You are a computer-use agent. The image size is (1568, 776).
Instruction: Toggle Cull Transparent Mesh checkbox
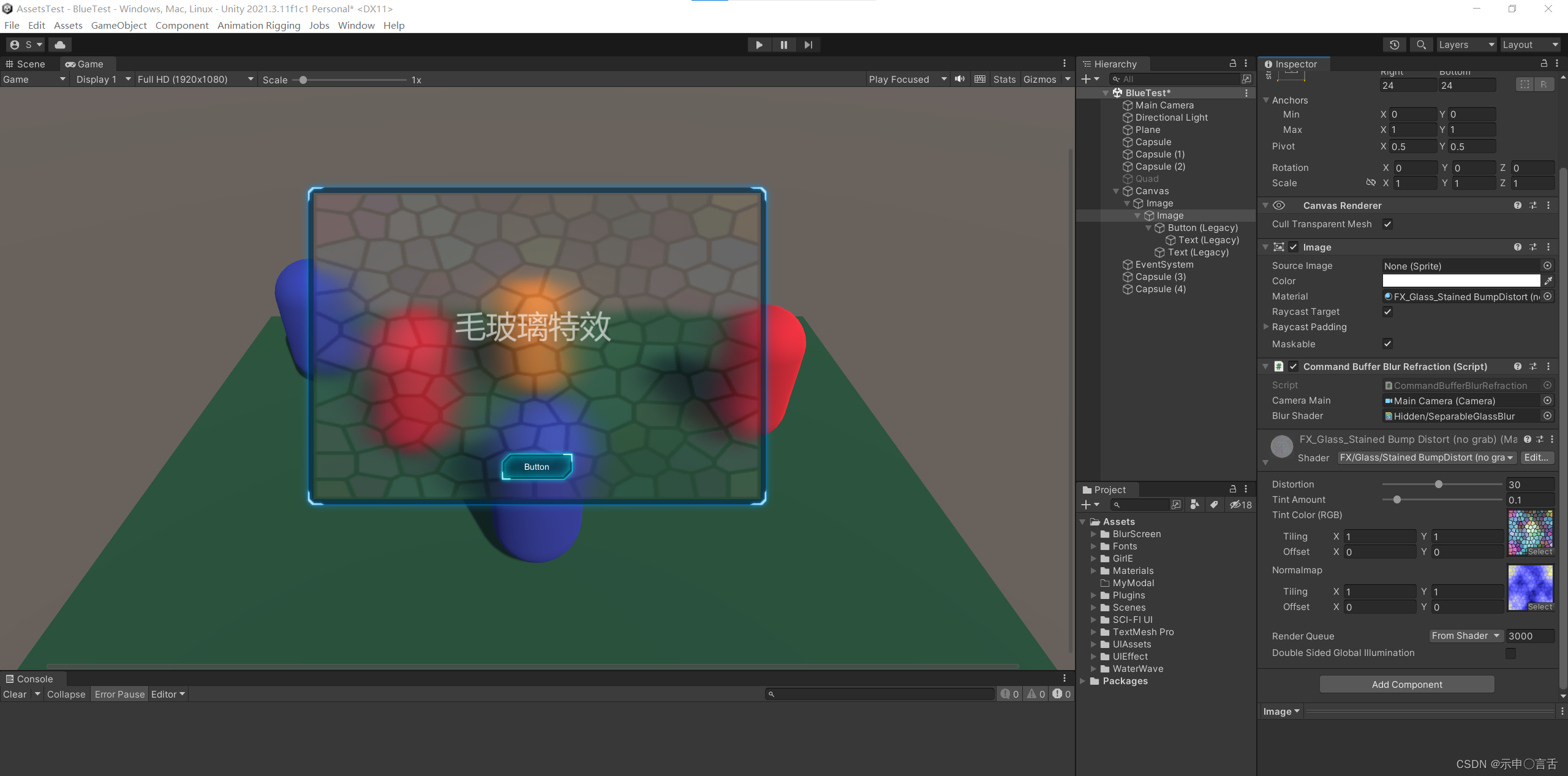click(x=1388, y=224)
